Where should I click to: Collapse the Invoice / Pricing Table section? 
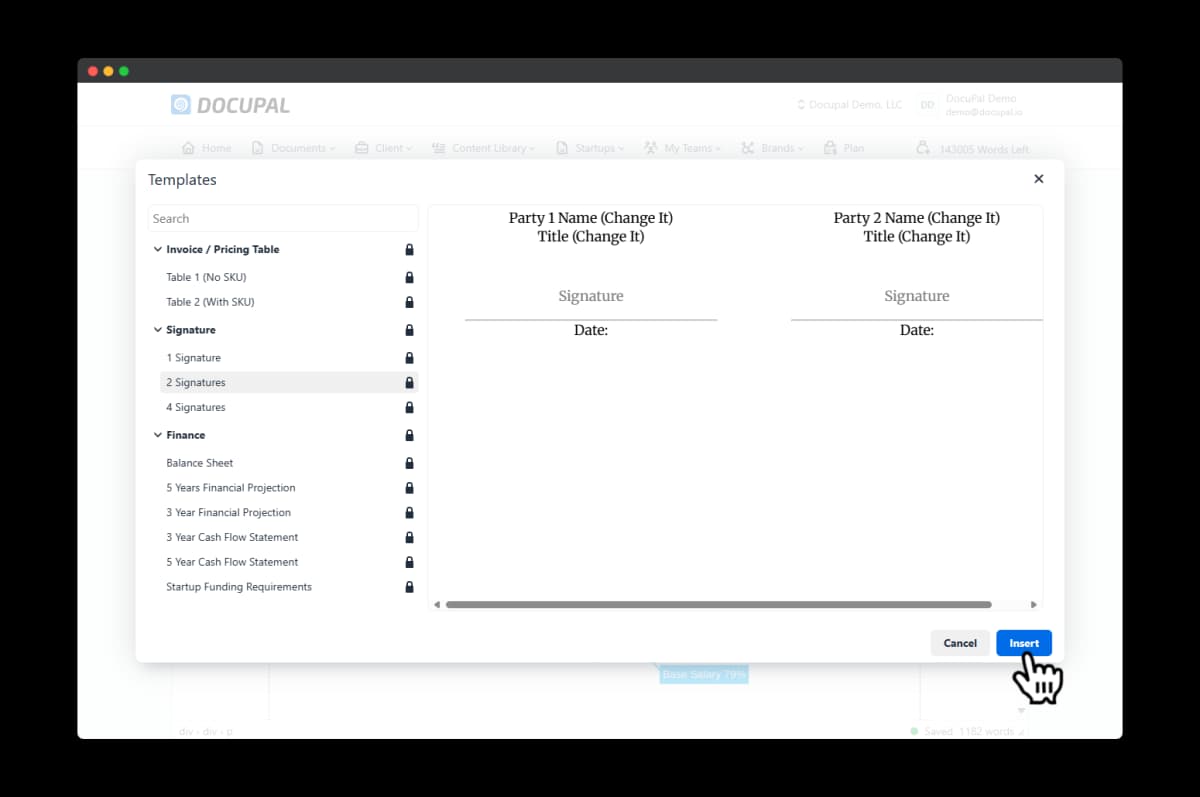pyautogui.click(x=157, y=249)
